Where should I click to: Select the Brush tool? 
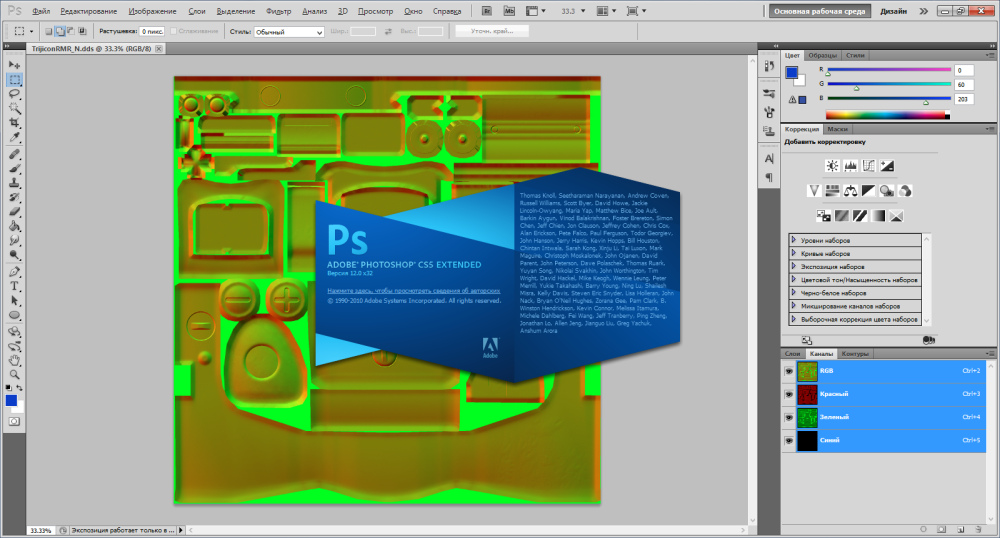pos(14,169)
